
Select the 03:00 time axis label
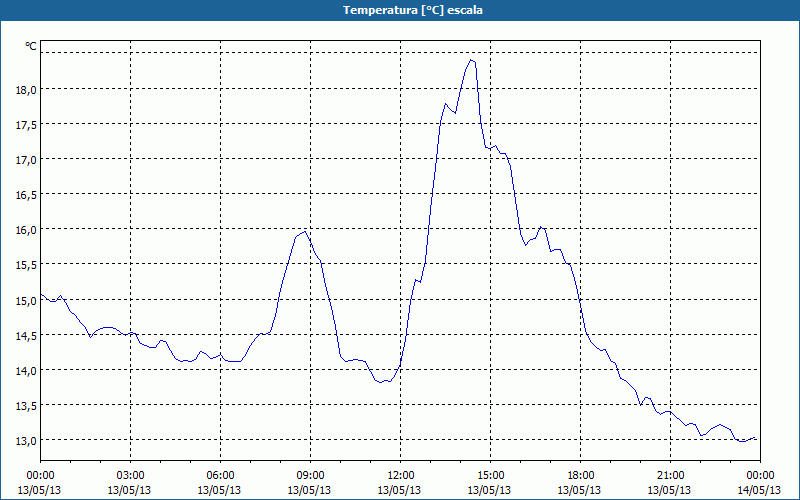(131, 476)
